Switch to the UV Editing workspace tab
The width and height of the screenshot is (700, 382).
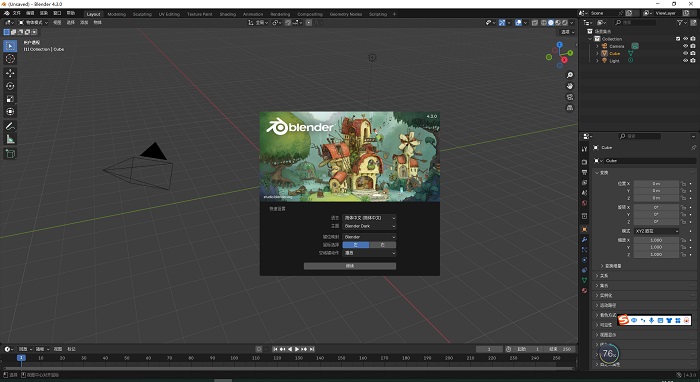169,14
